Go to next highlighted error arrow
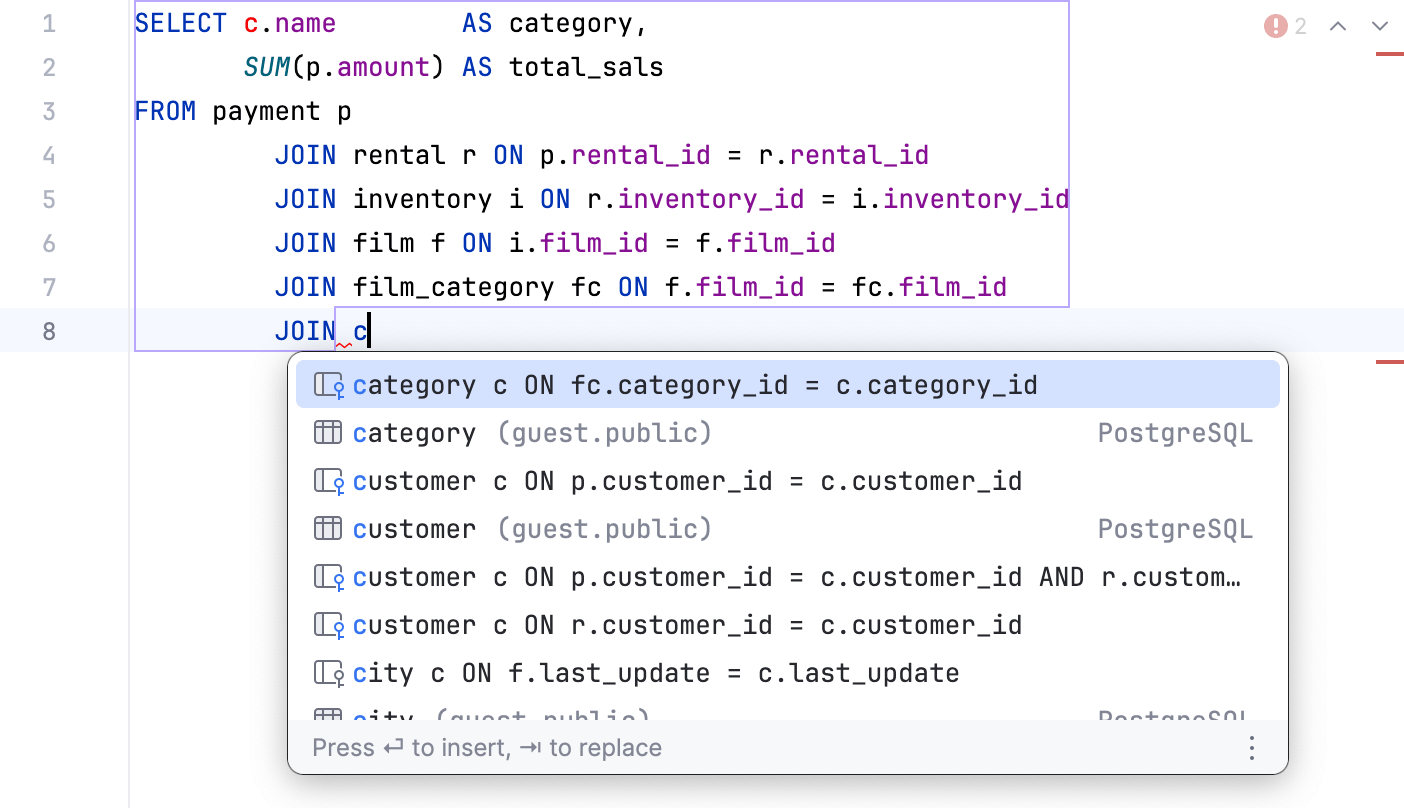Screen dimensions: 1404x808 (x=1381, y=26)
